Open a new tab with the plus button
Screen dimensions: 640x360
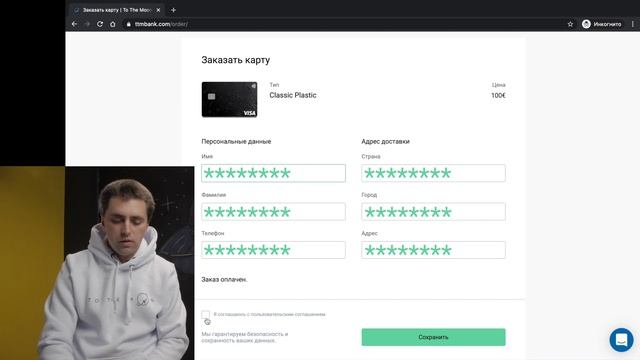pyautogui.click(x=173, y=10)
